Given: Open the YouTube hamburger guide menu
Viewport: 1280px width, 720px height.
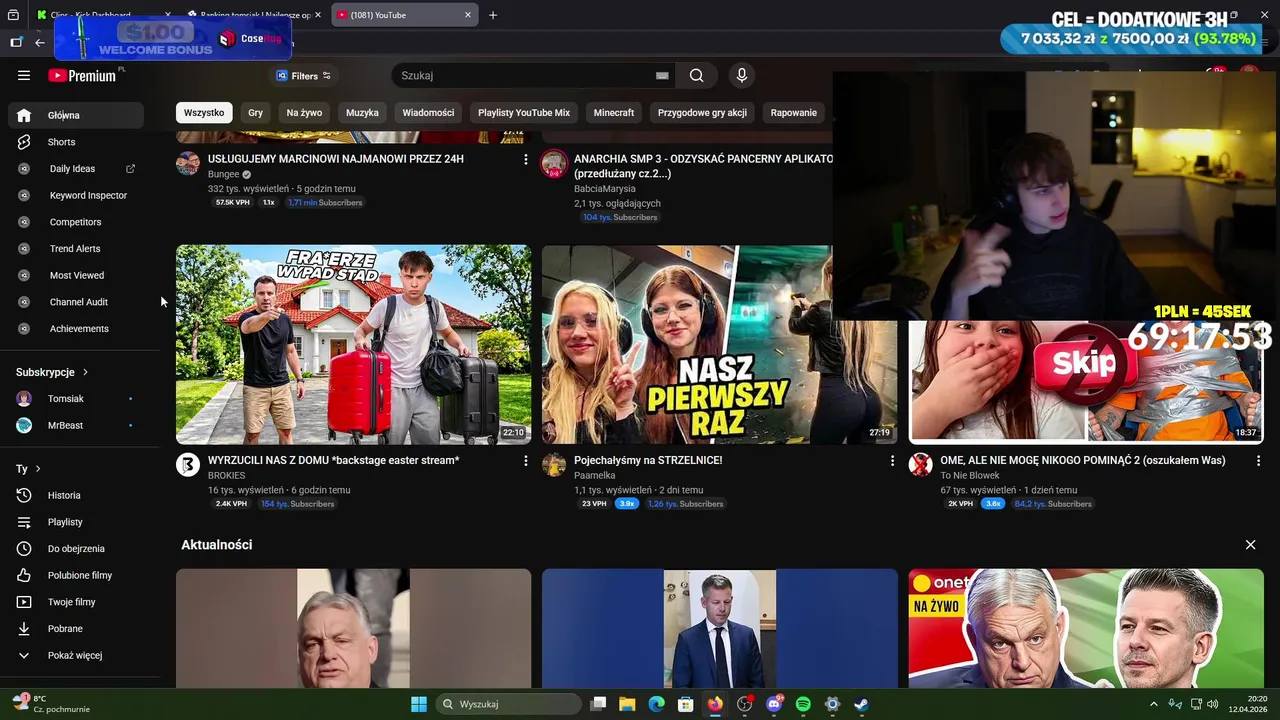Looking at the screenshot, I should pos(24,75).
